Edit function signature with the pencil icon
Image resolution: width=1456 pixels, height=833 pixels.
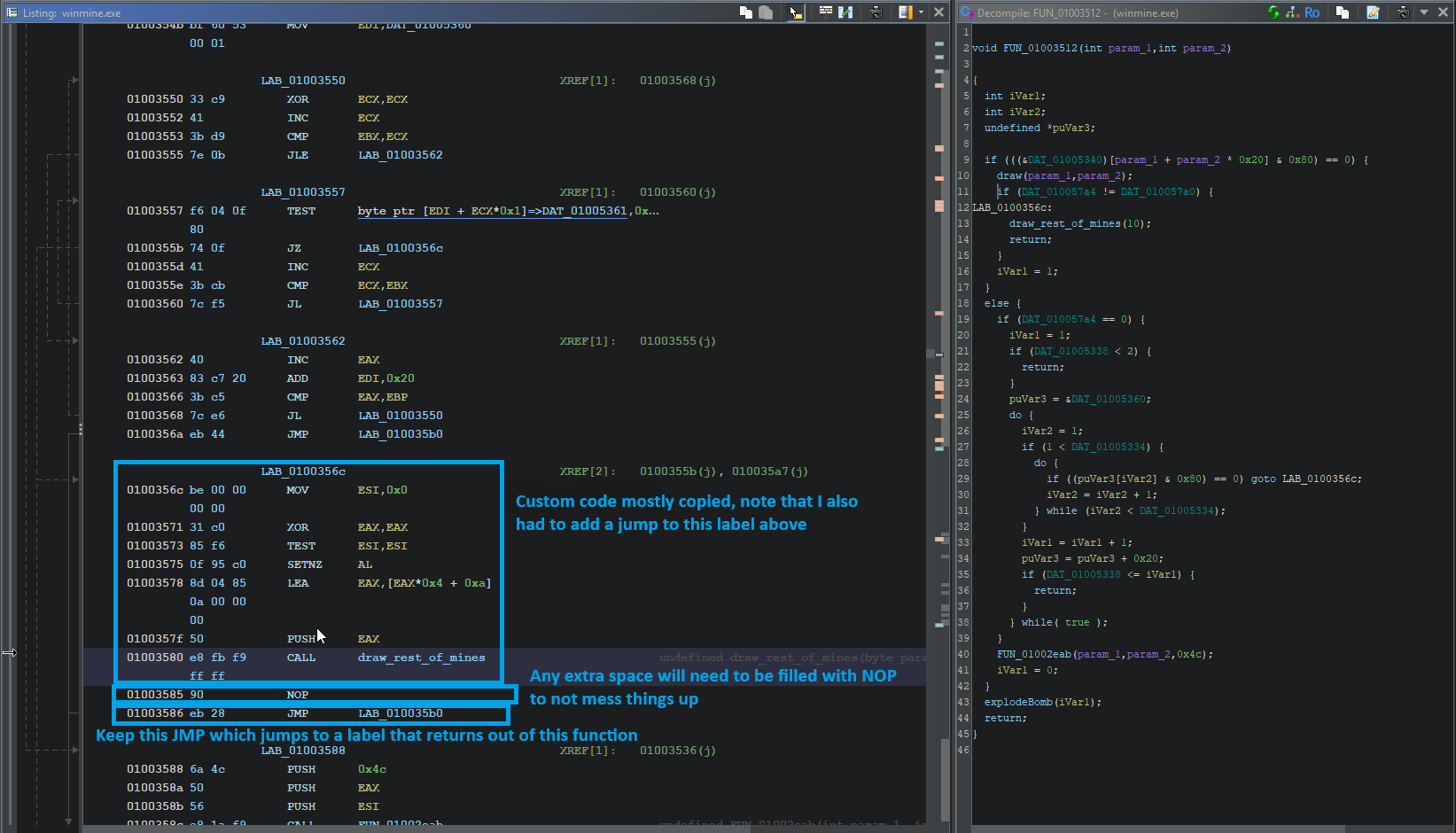pos(1374,12)
